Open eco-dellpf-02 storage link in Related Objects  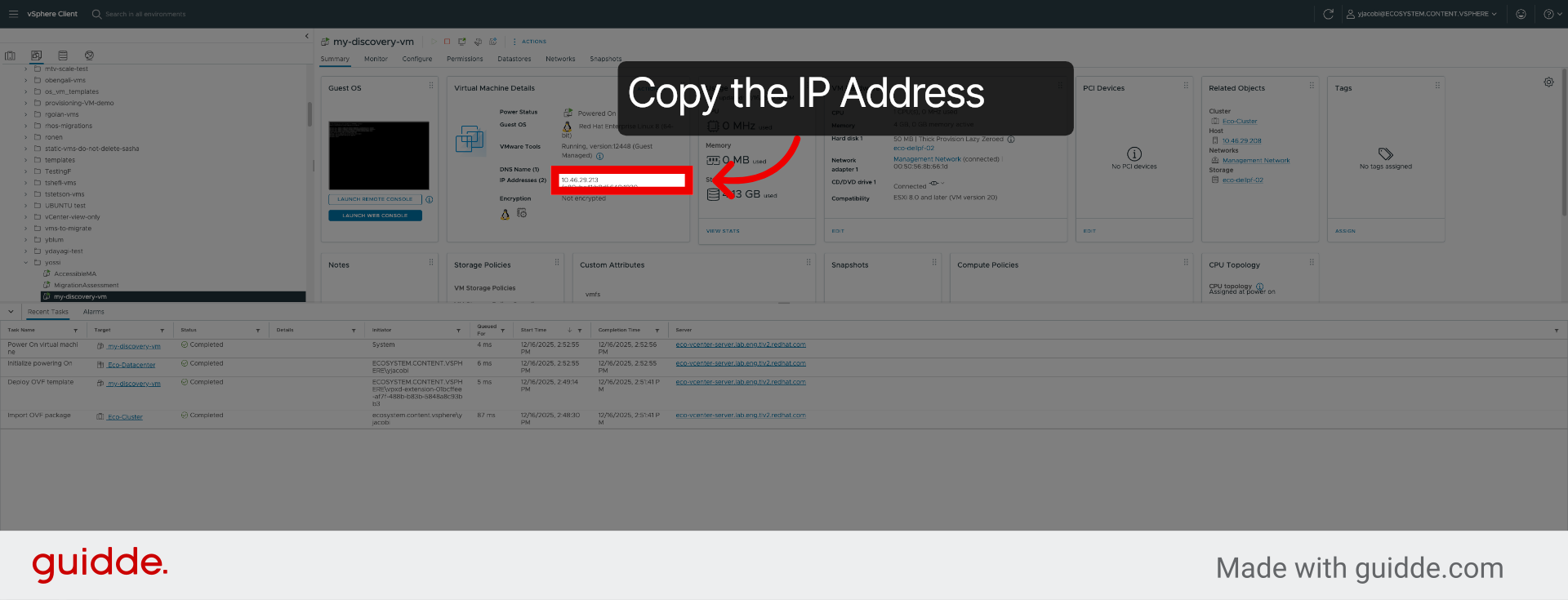(1242, 180)
